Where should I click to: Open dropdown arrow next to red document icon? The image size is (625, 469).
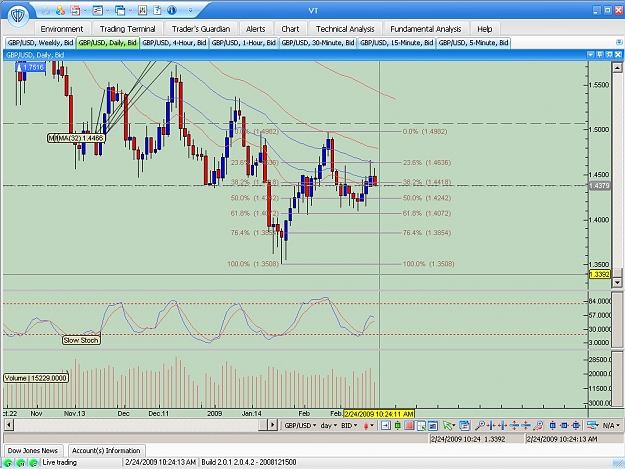point(84,11)
